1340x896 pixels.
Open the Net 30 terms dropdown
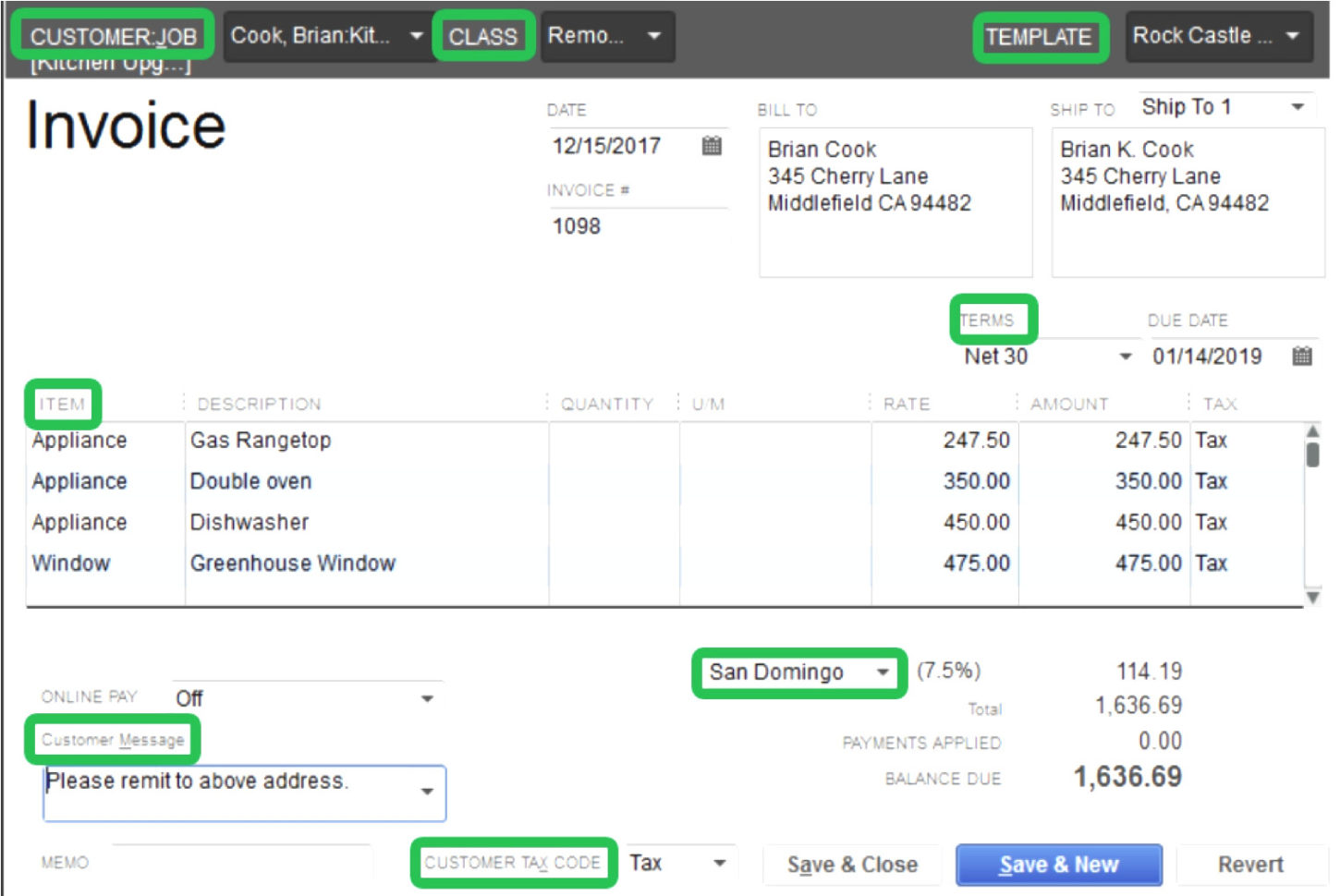pos(1125,357)
